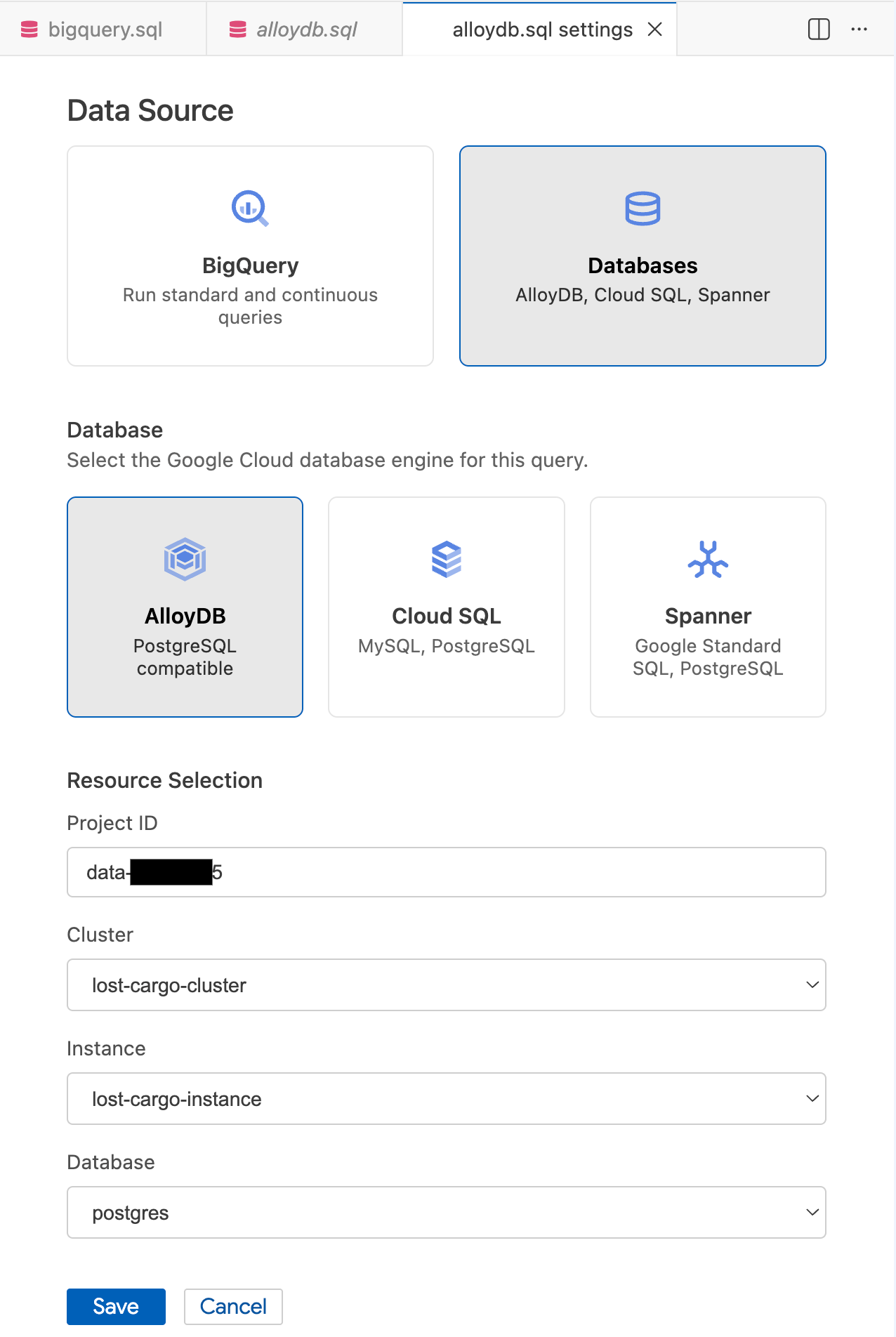Click the bigquery.sql tab database icon
This screenshot has width=896, height=1337.
pos(29,29)
